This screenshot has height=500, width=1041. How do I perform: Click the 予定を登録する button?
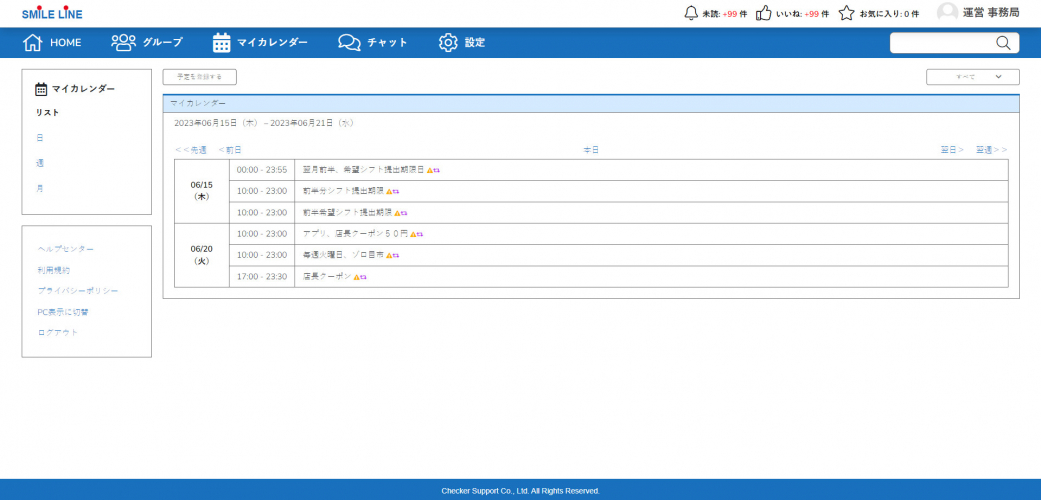point(200,77)
